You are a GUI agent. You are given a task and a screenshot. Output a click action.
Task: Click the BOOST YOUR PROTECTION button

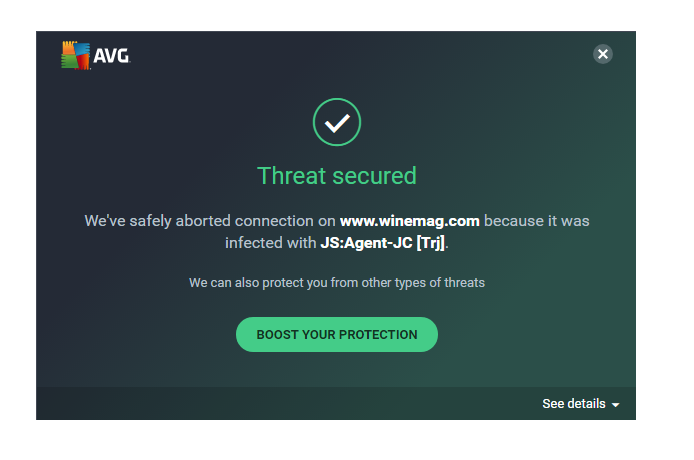tap(337, 335)
